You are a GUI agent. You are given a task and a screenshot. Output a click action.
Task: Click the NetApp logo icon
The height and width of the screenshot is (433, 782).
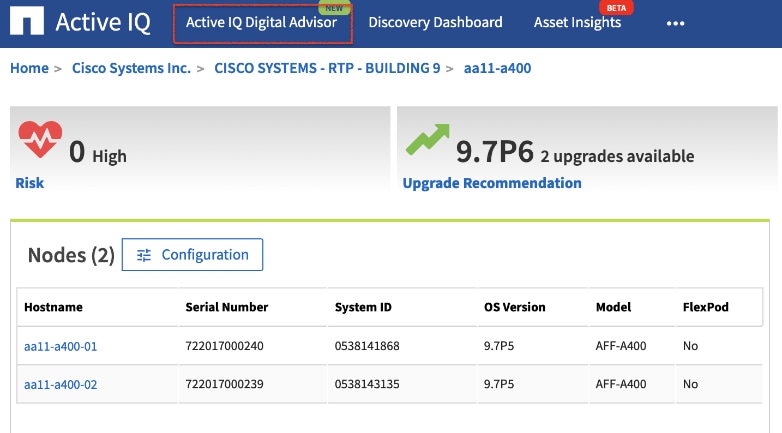(x=27, y=21)
